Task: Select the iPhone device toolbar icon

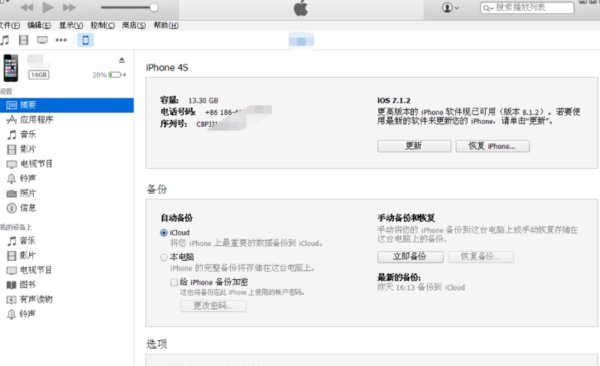Action: (x=86, y=40)
